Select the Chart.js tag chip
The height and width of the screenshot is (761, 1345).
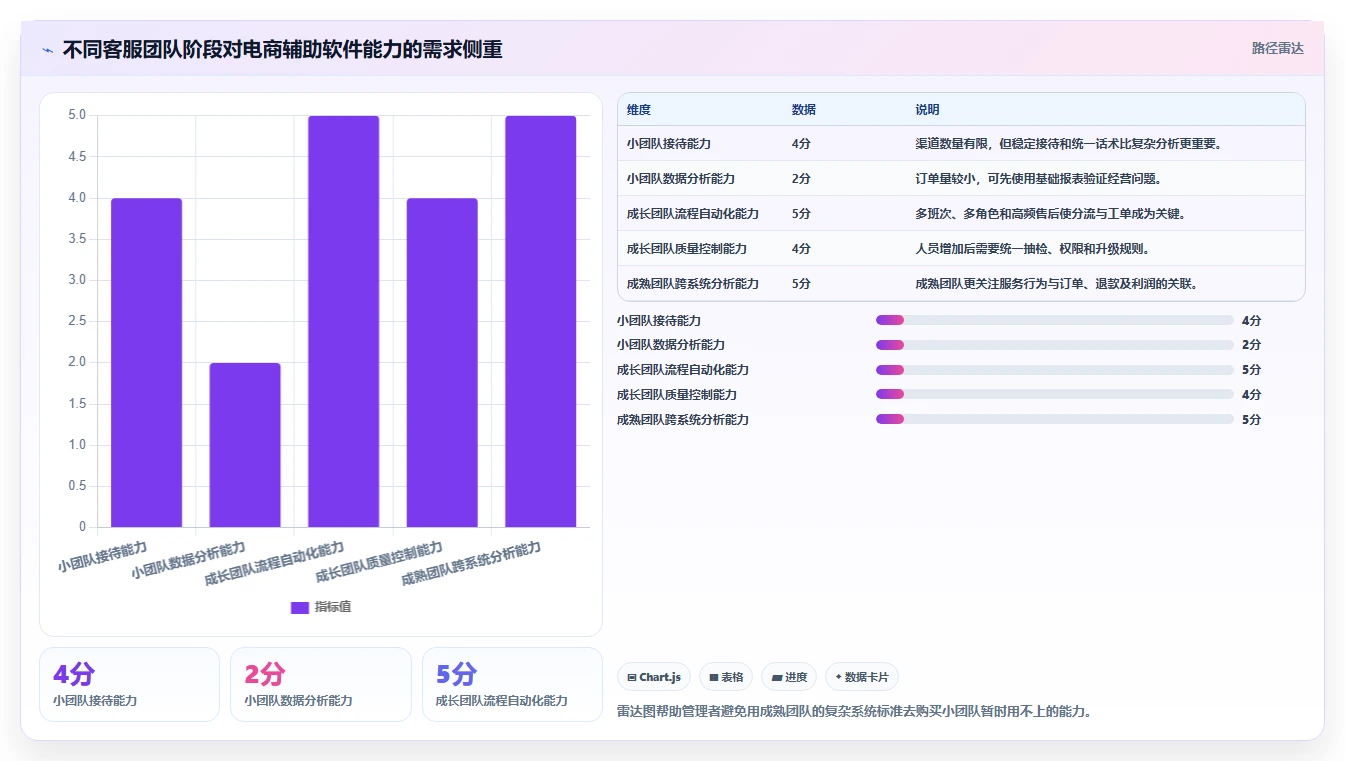[x=654, y=677]
